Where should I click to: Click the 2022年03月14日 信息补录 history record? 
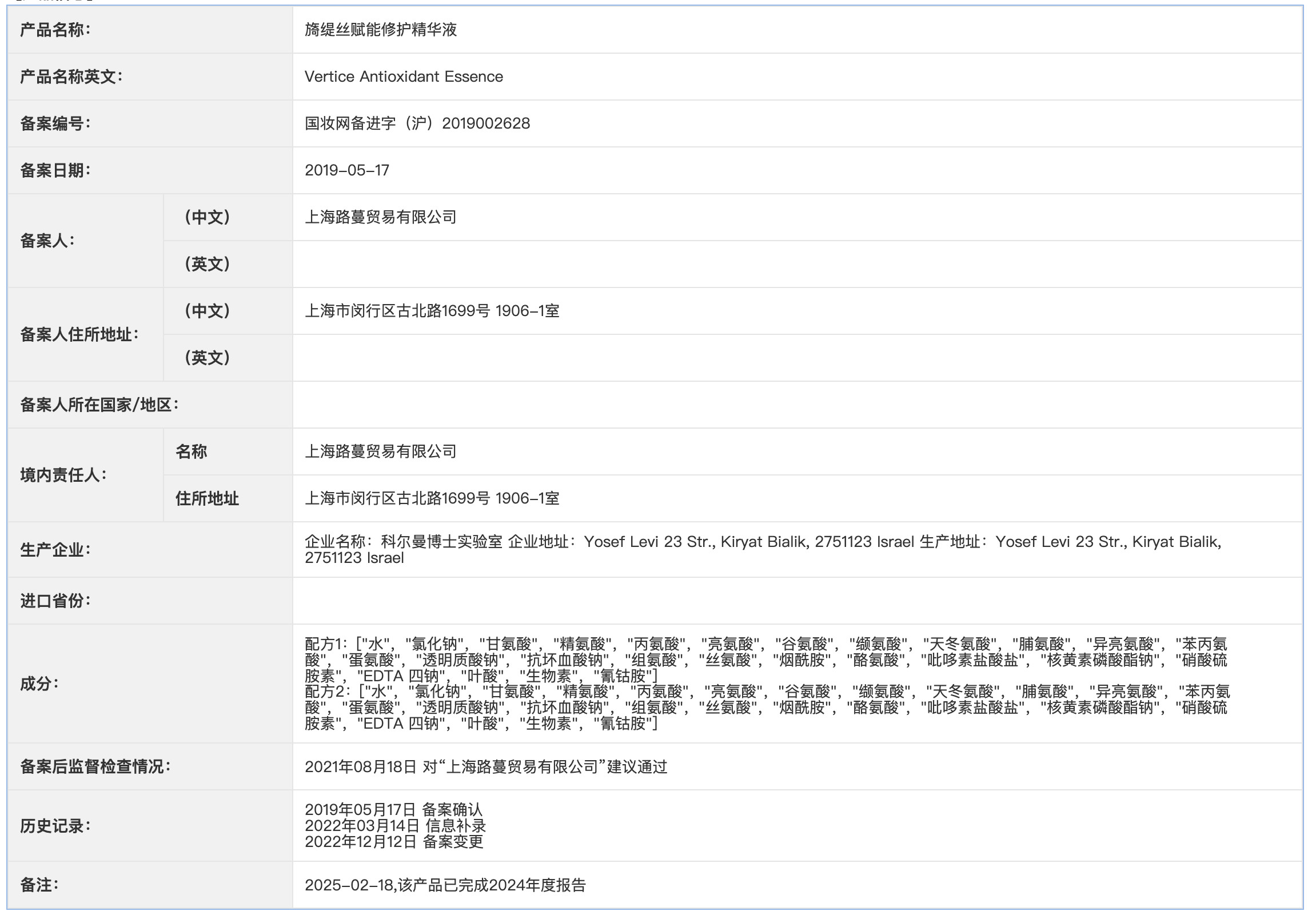tap(395, 825)
